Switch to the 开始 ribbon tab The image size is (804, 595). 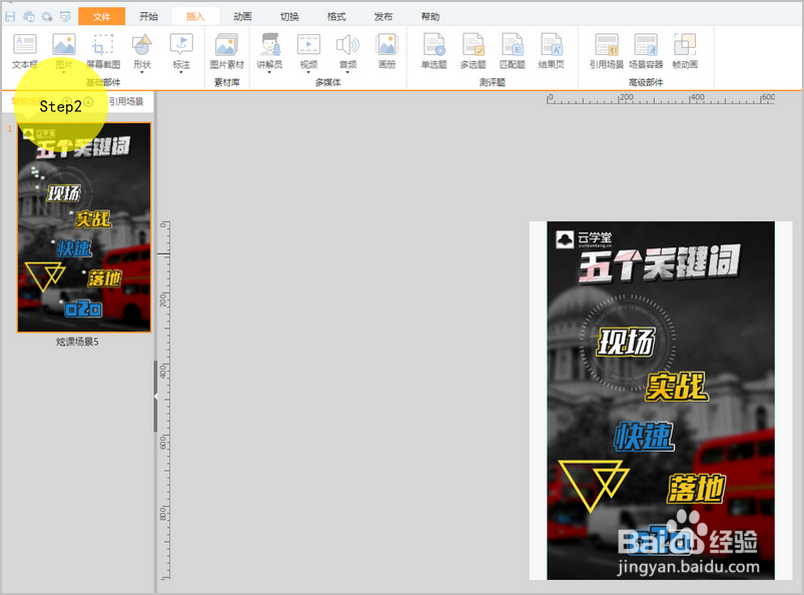[149, 16]
